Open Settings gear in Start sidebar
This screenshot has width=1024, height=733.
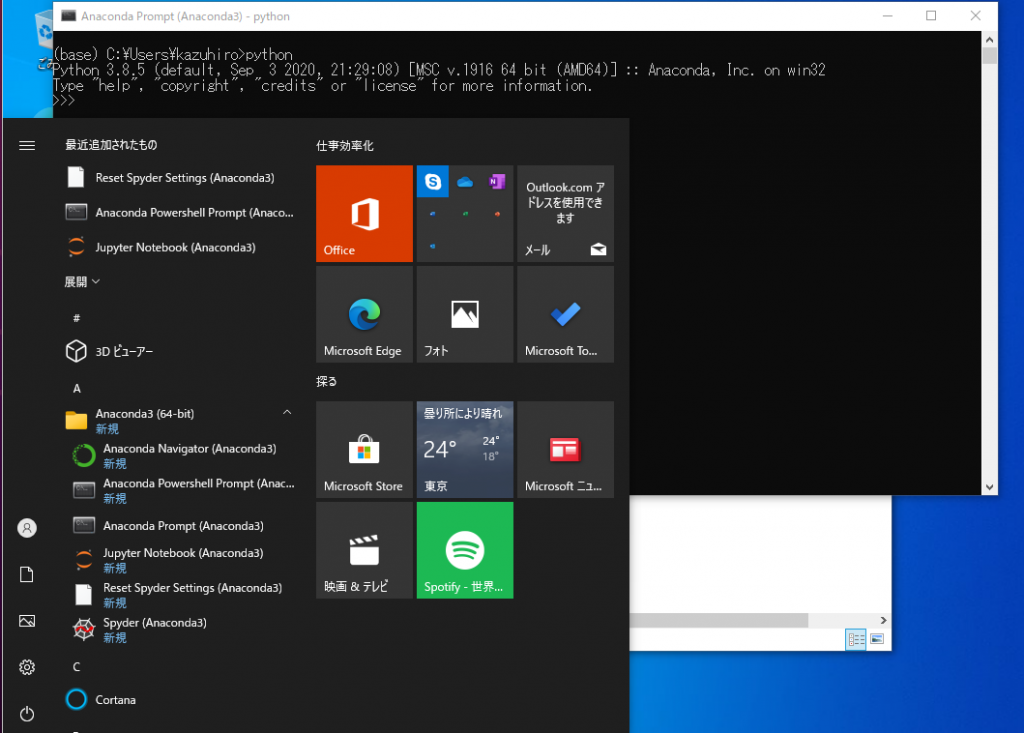(x=27, y=667)
